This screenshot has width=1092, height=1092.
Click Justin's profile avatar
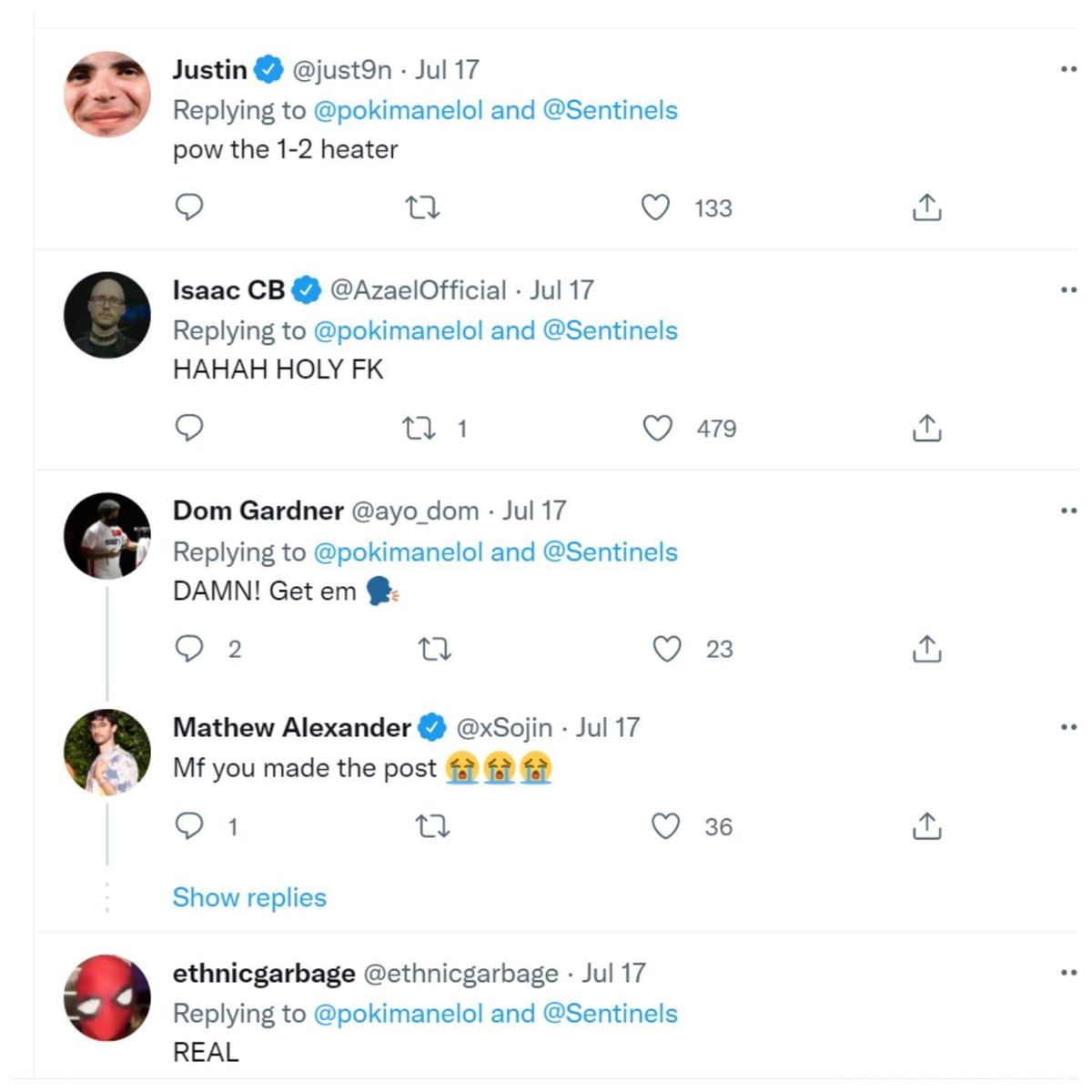click(107, 94)
